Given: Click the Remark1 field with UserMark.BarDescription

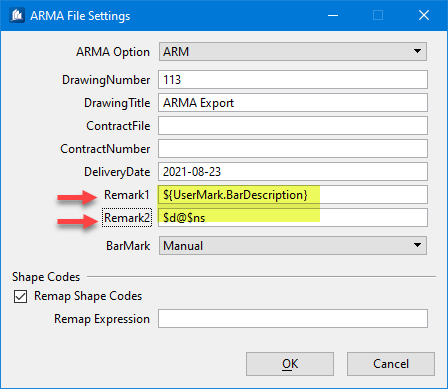Looking at the screenshot, I should pyautogui.click(x=293, y=195).
